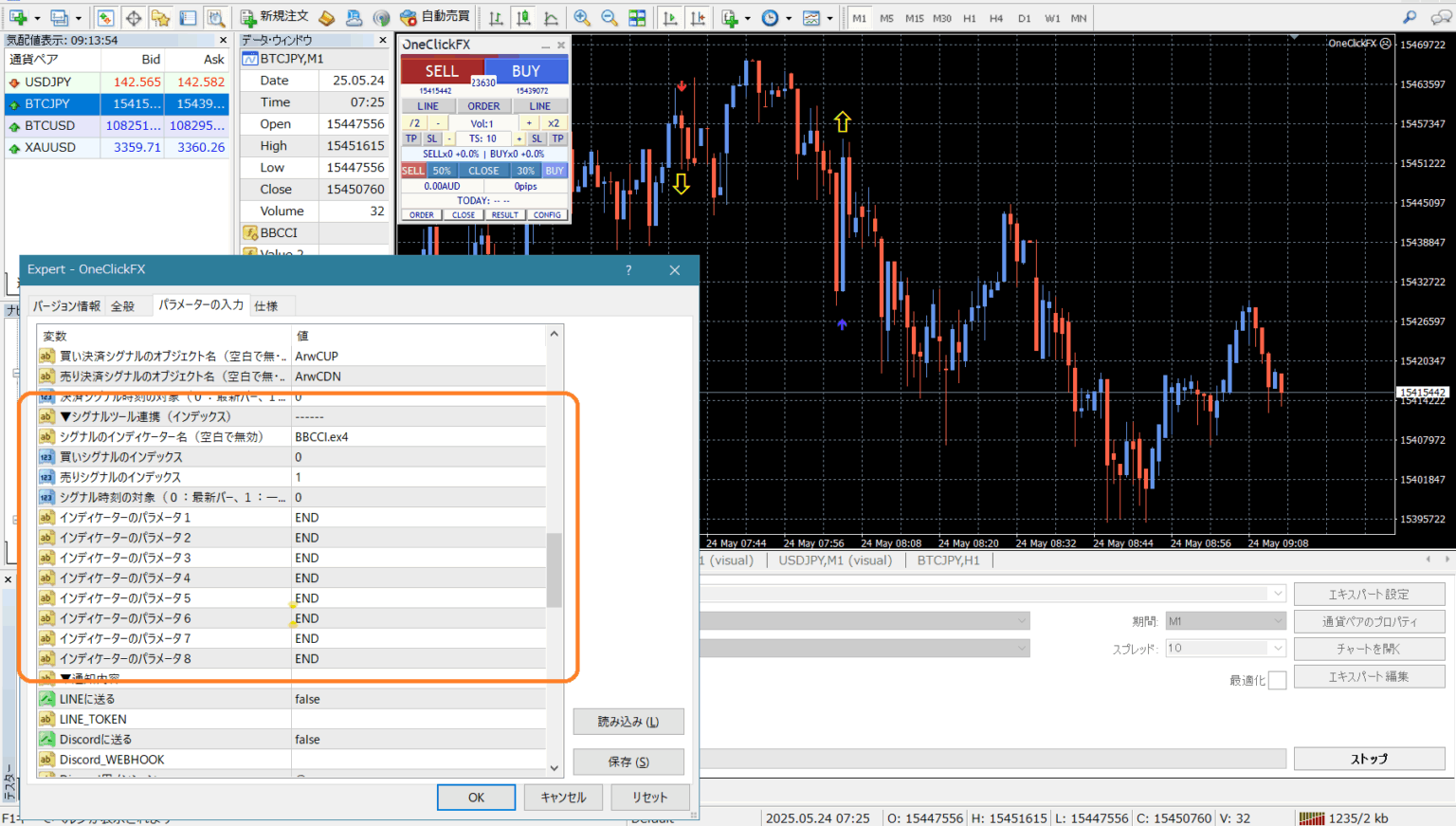Open the periodicity clock icon dropdown arrow
This screenshot has width=1456, height=826.
click(x=789, y=18)
